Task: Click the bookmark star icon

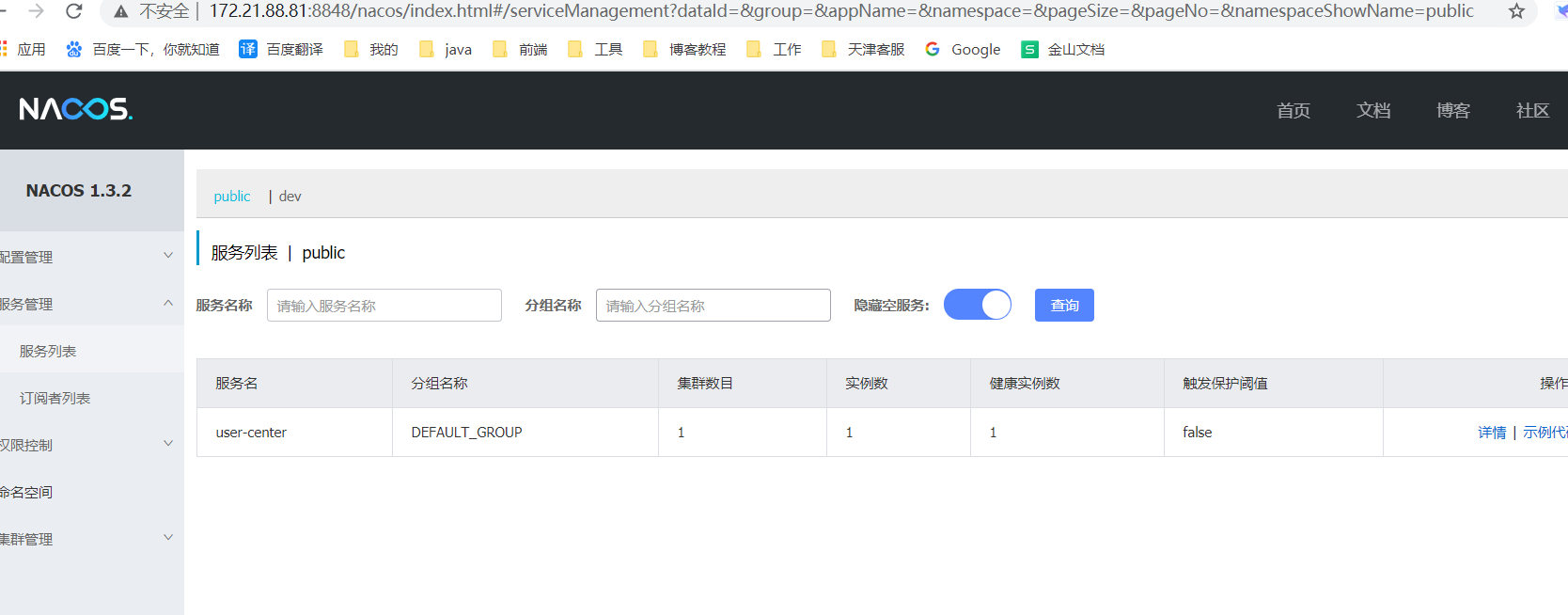Action: pyautogui.click(x=1516, y=11)
